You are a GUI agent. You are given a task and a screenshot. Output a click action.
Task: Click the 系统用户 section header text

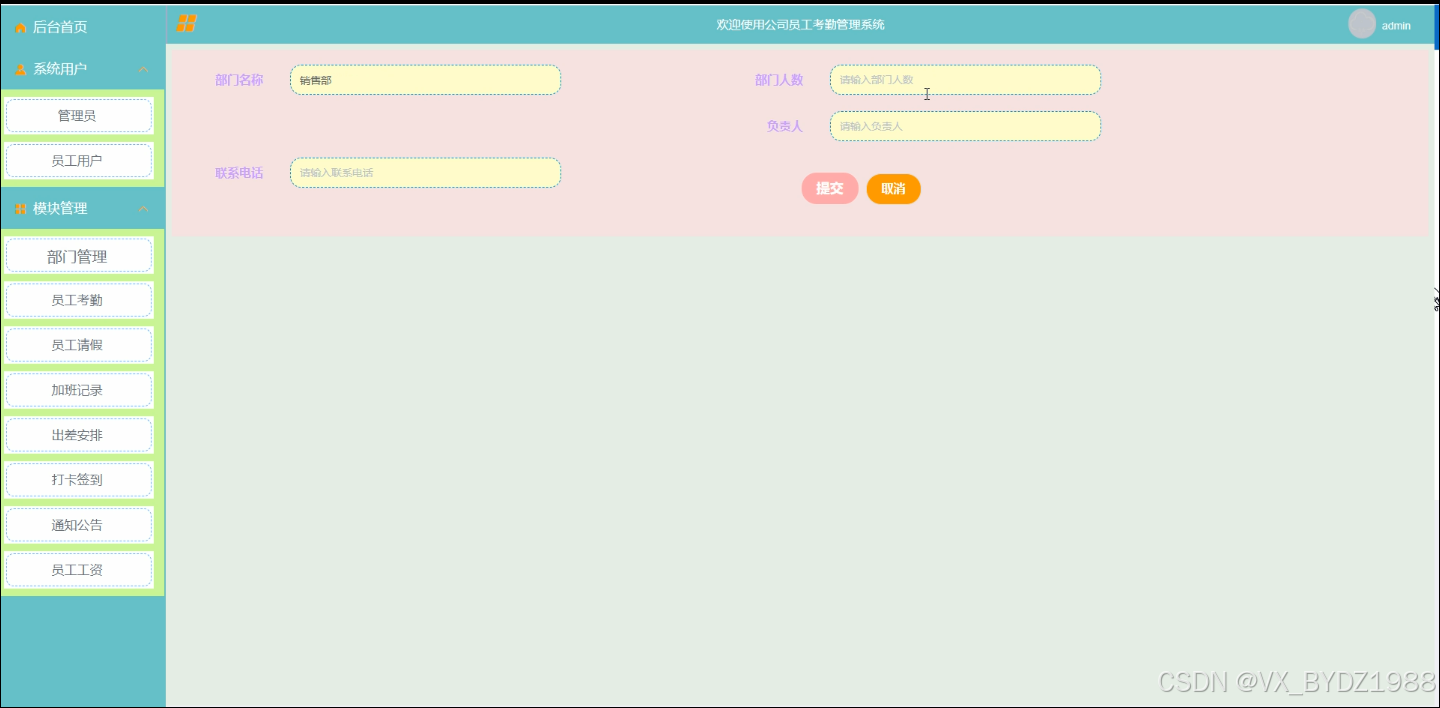click(x=60, y=69)
